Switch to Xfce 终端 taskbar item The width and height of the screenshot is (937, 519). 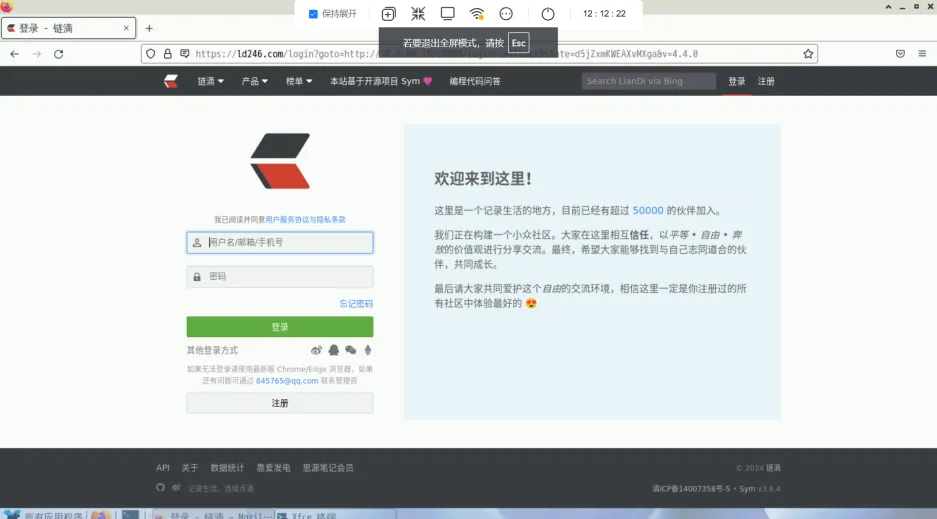point(335,515)
